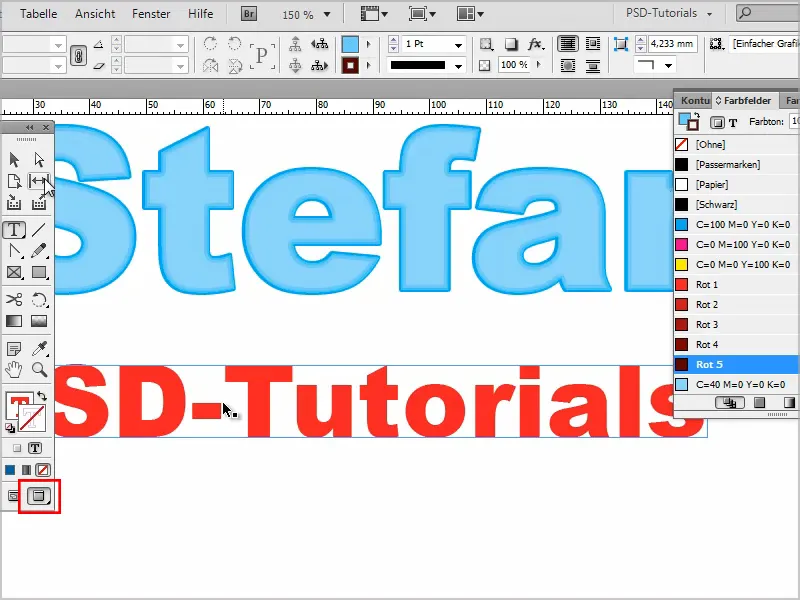Close the toolbox panel

(46, 128)
